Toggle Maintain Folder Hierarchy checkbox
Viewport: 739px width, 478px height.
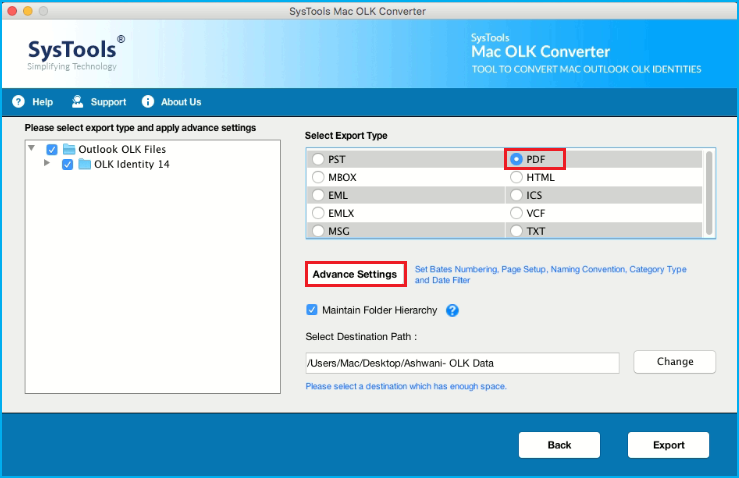coord(312,310)
